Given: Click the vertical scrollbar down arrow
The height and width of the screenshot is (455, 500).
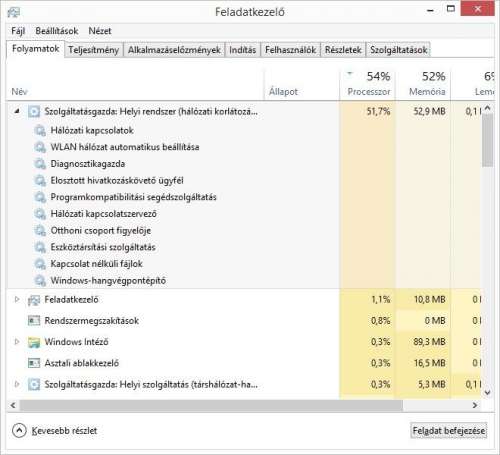Looking at the screenshot, I should (x=487, y=392).
